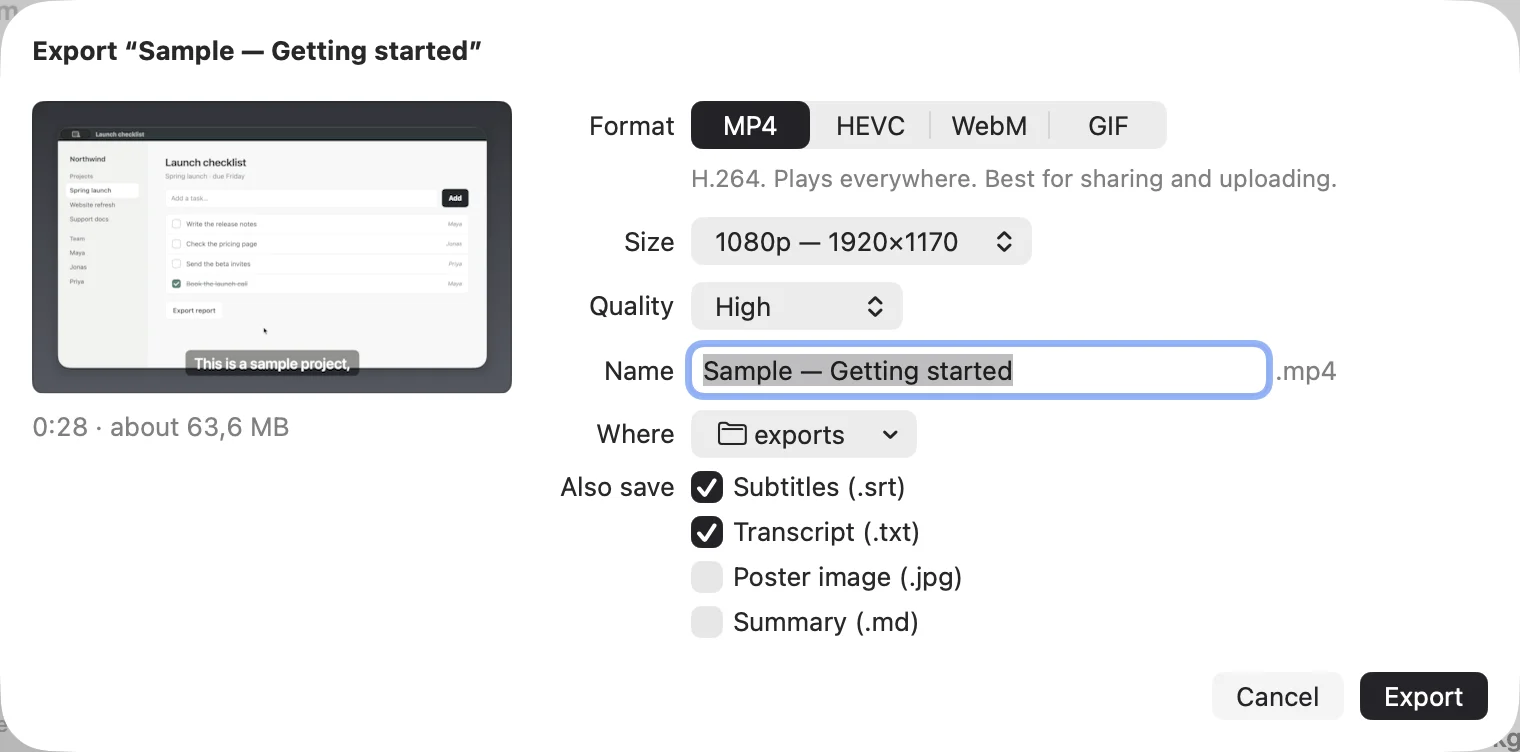1520x752 pixels.
Task: Click the Also save label
Action: (x=617, y=487)
